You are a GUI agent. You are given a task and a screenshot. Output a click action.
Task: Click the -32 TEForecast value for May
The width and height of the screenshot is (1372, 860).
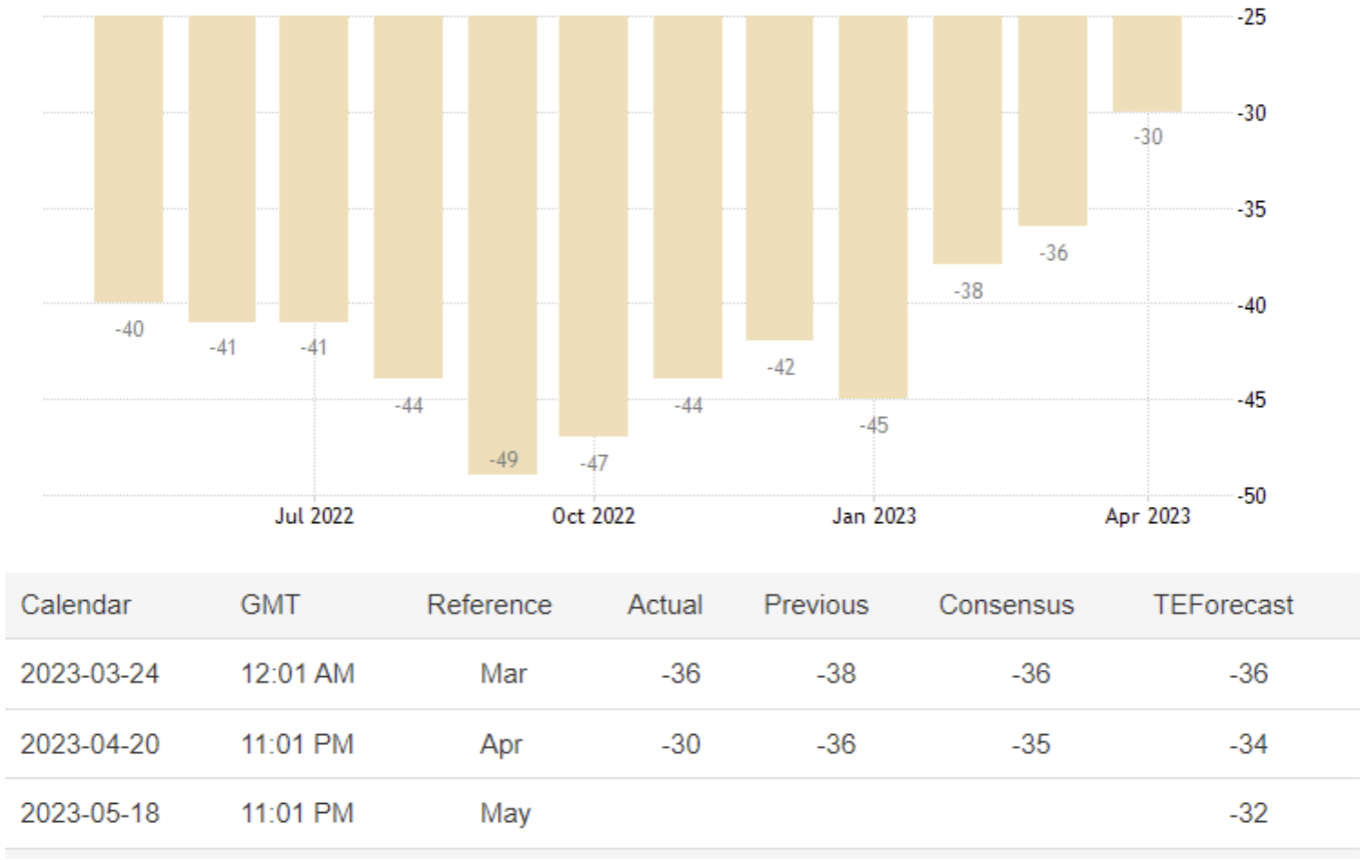[1249, 814]
